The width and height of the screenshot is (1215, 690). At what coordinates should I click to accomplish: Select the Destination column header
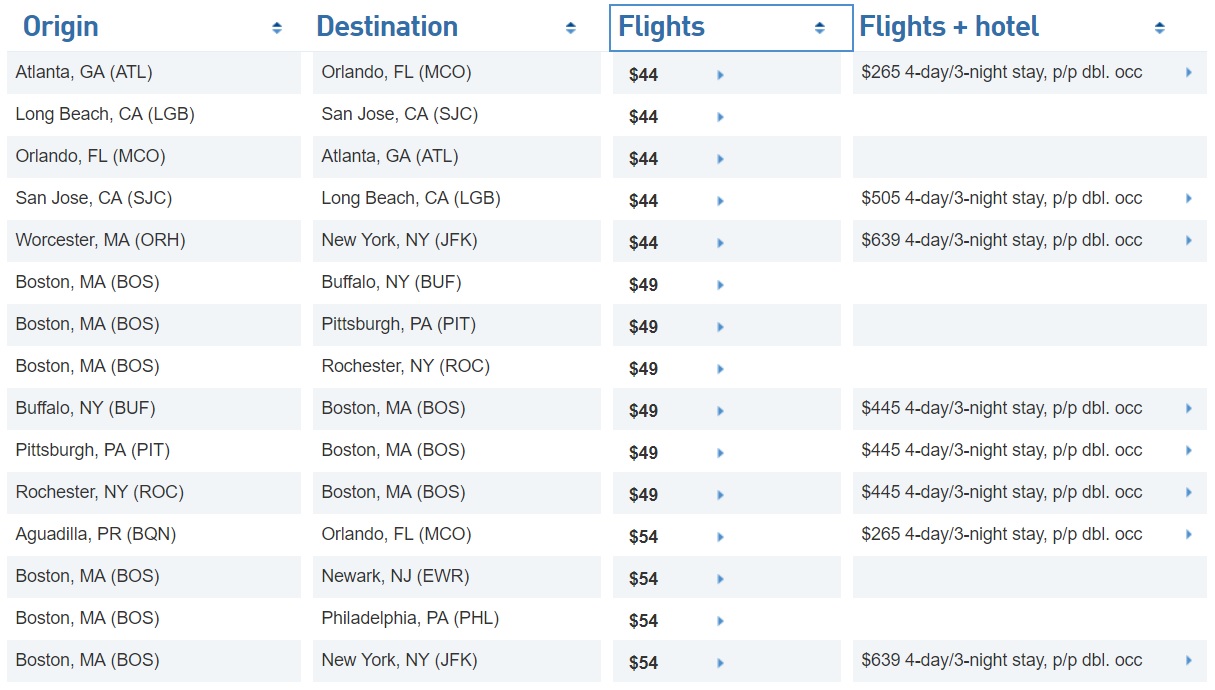click(387, 27)
